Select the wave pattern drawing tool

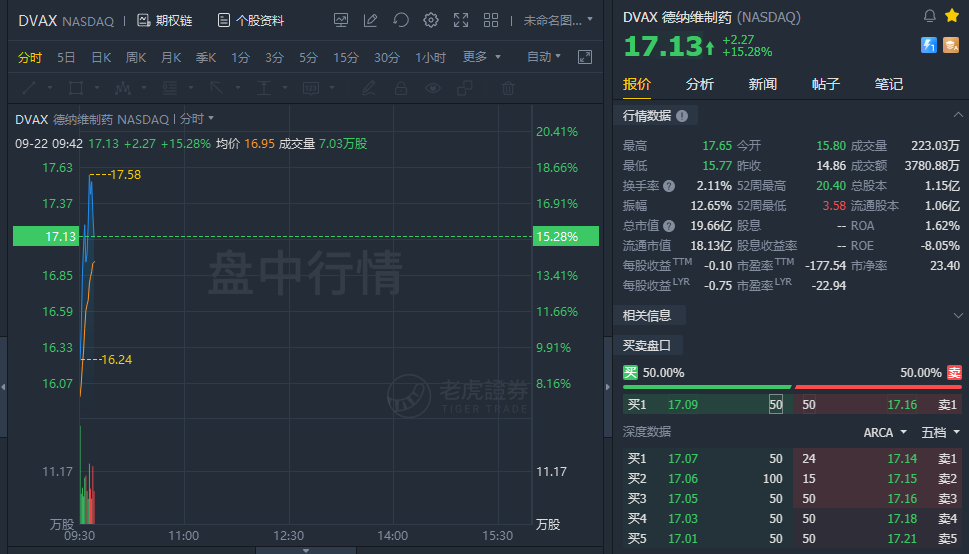(123, 88)
